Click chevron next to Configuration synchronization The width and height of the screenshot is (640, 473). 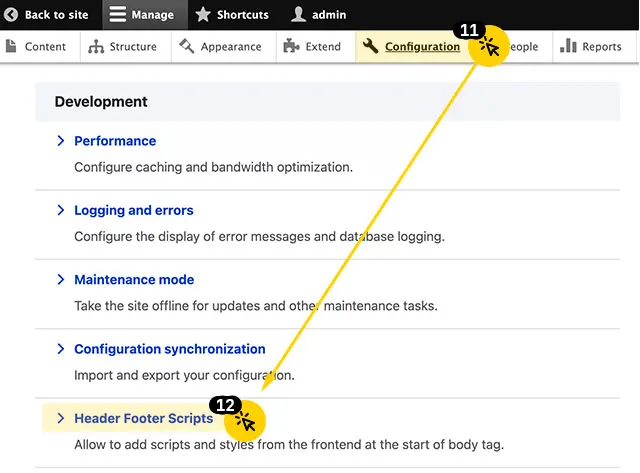61,350
